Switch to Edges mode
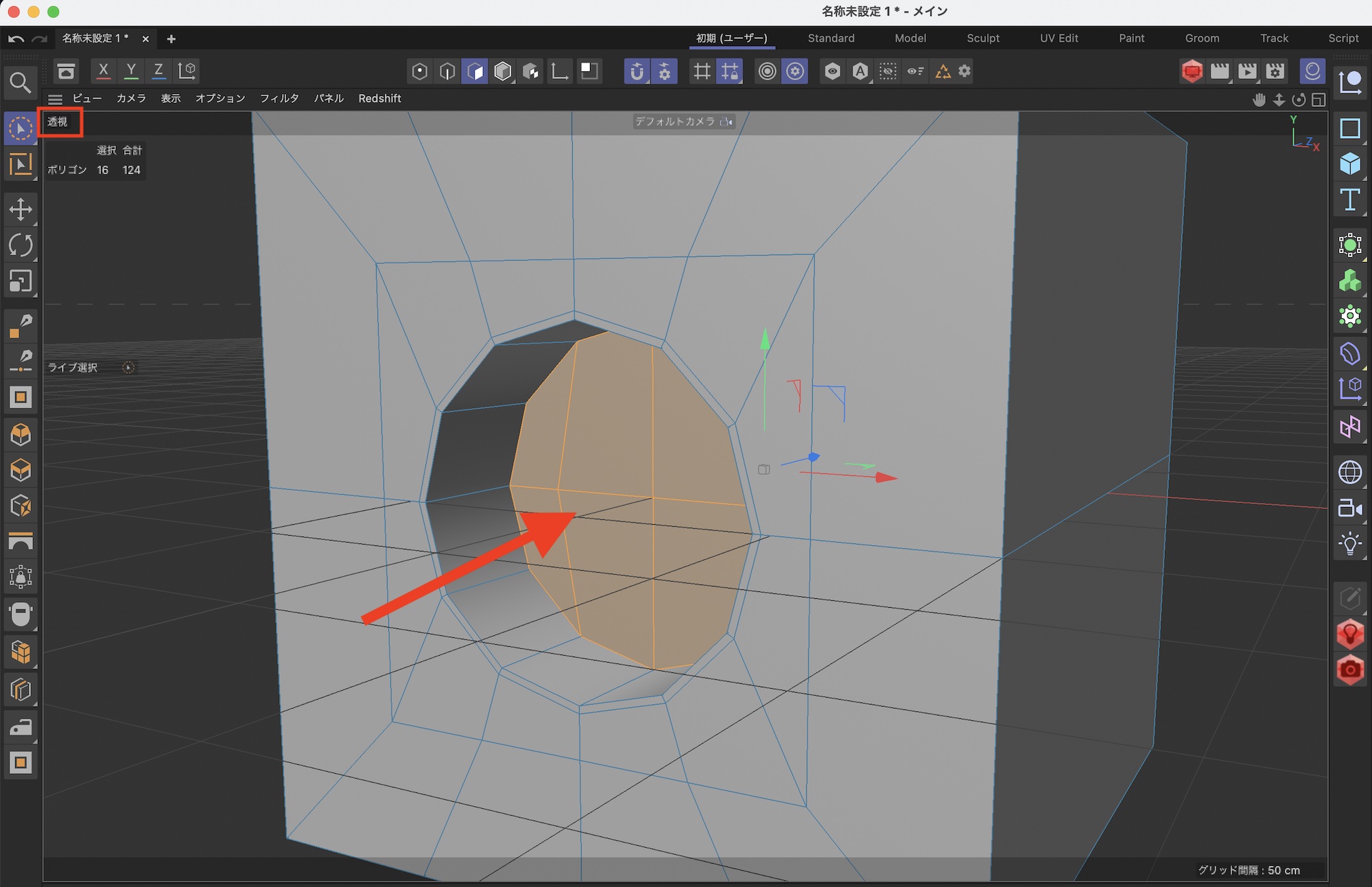Viewport: 1372px width, 887px height. [447, 71]
